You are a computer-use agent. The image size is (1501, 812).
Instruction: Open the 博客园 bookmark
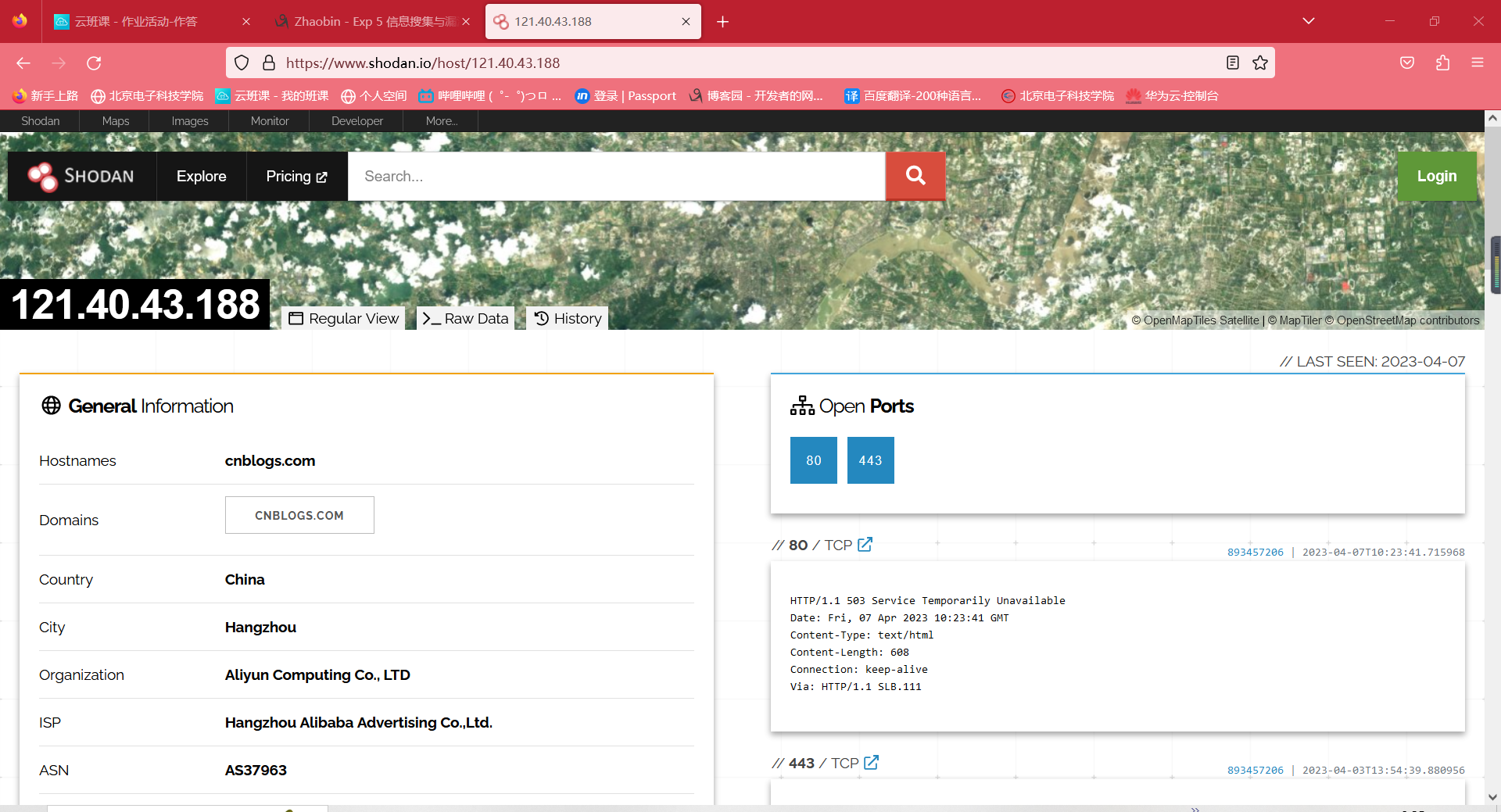[x=756, y=96]
